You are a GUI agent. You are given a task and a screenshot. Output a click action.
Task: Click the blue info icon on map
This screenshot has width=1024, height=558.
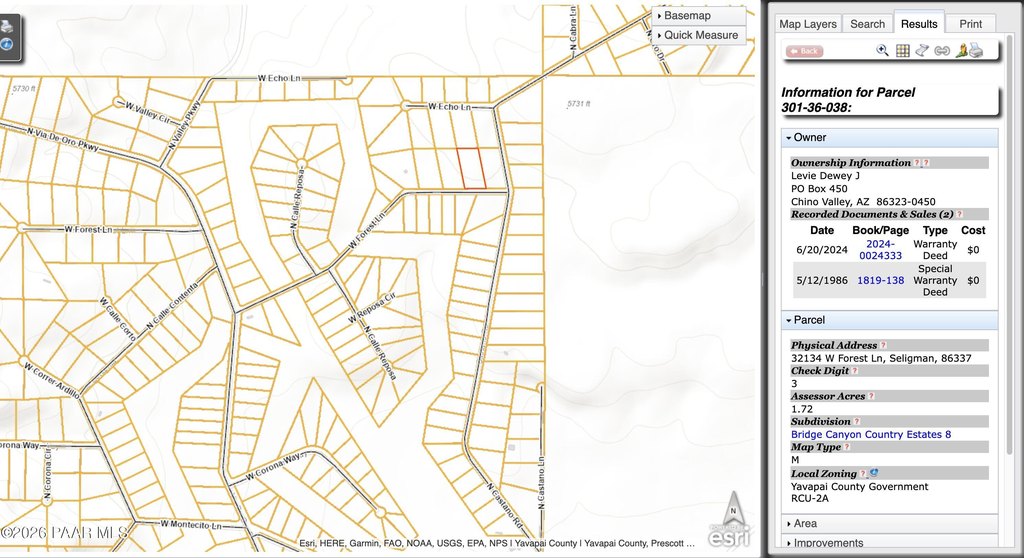pyautogui.click(x=6, y=44)
